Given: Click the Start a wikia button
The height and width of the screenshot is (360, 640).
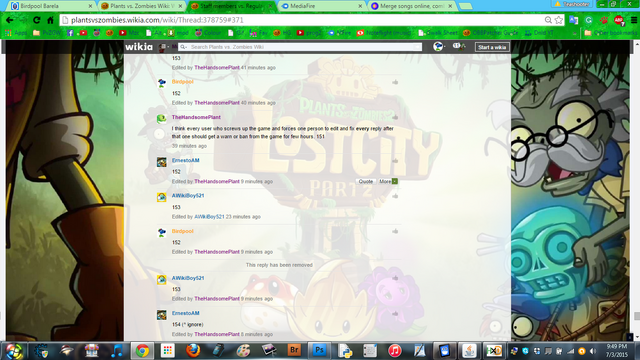Looking at the screenshot, I should [x=492, y=47].
